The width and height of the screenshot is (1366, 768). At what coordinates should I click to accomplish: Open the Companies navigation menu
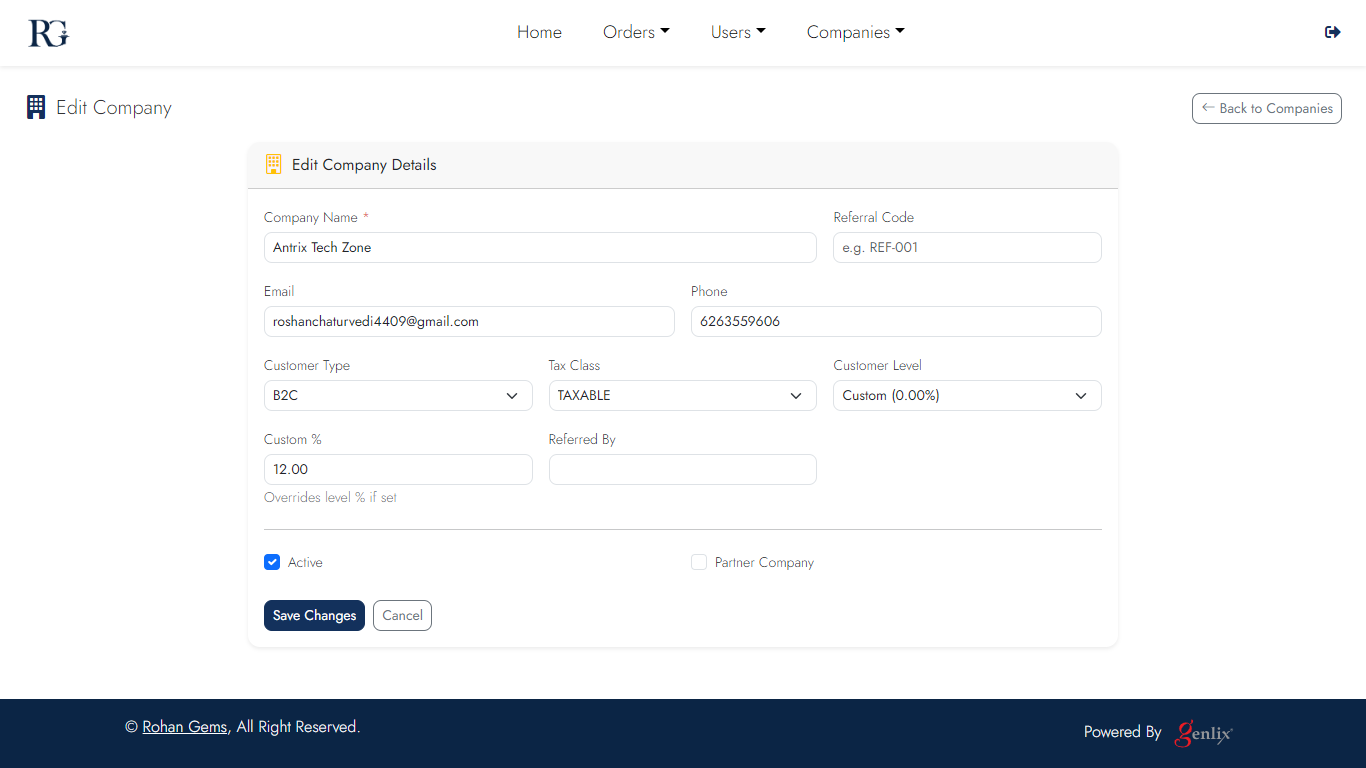tap(855, 32)
